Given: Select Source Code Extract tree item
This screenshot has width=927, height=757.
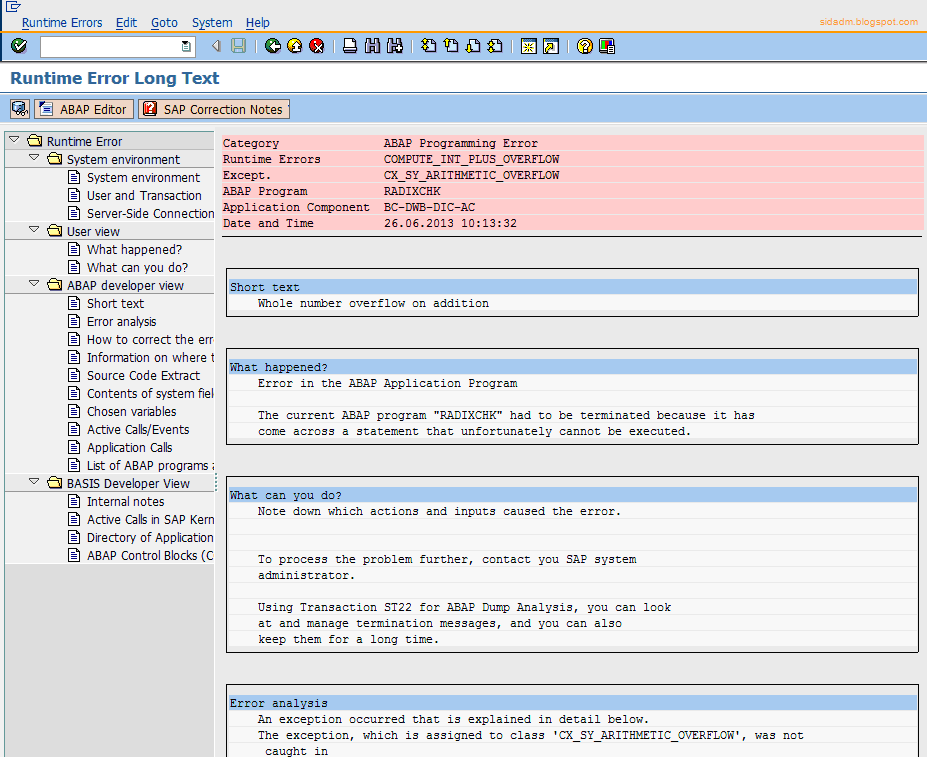Looking at the screenshot, I should click(x=144, y=376).
